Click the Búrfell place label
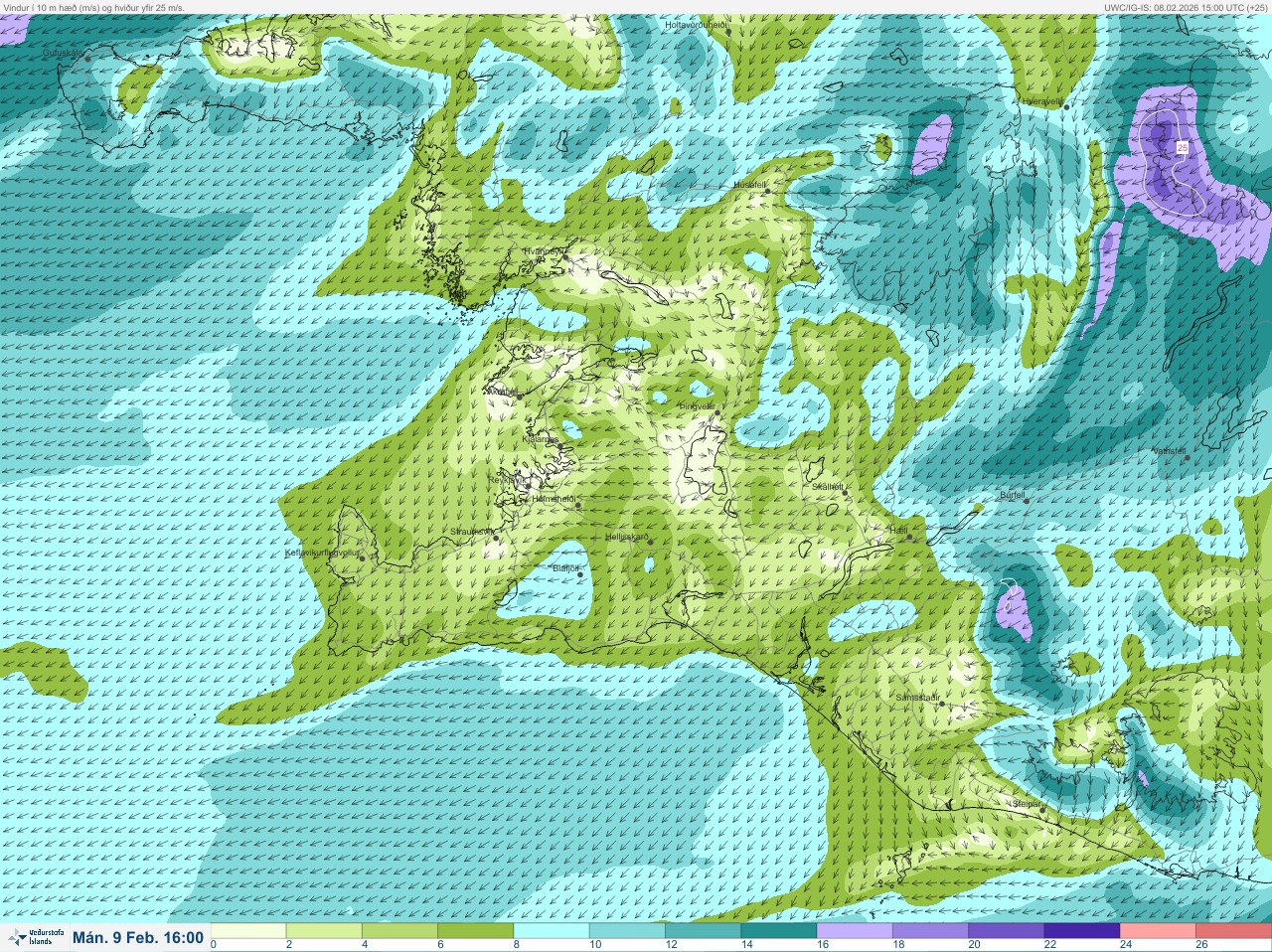The image size is (1272, 952). [x=1012, y=494]
